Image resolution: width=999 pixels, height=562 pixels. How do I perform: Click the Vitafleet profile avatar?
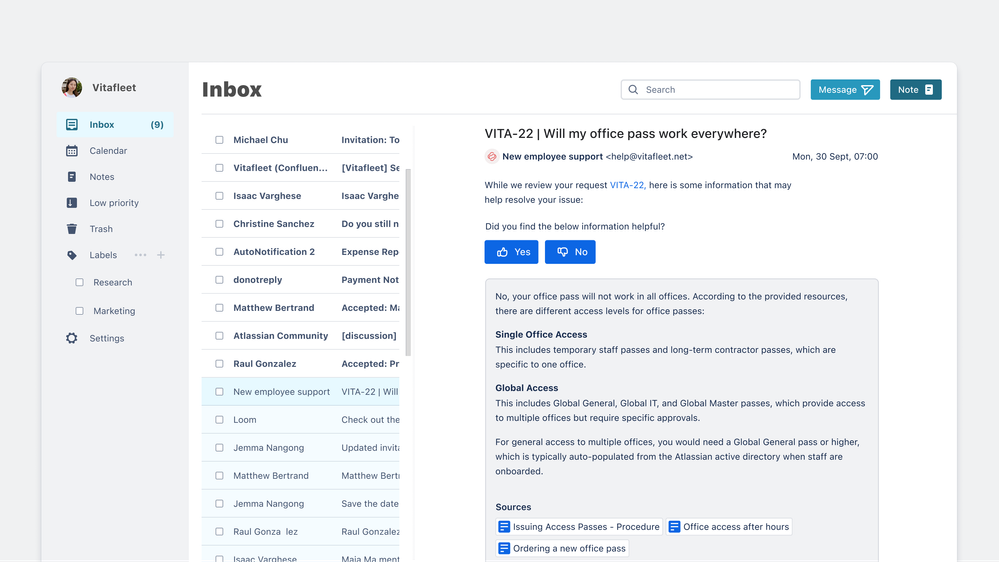pos(72,87)
